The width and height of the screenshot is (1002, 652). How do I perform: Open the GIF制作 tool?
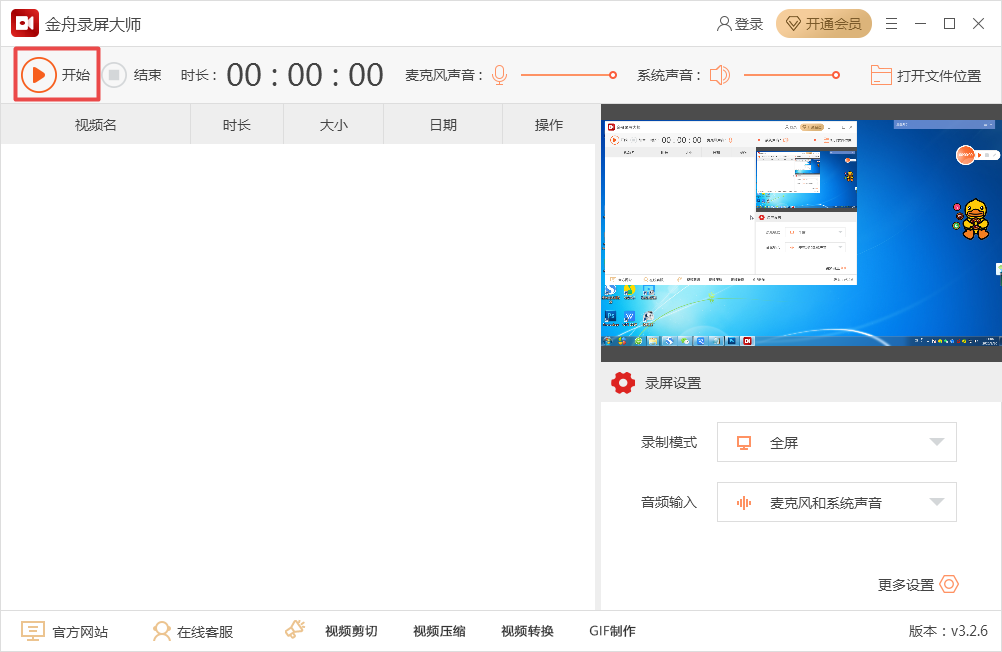point(612,631)
